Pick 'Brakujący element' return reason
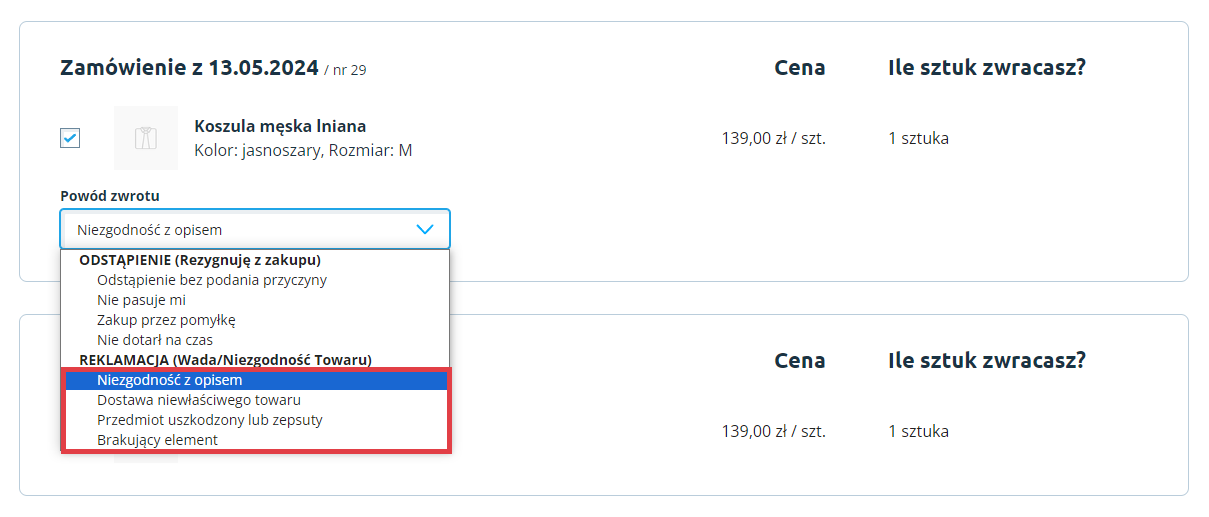 [x=157, y=440]
